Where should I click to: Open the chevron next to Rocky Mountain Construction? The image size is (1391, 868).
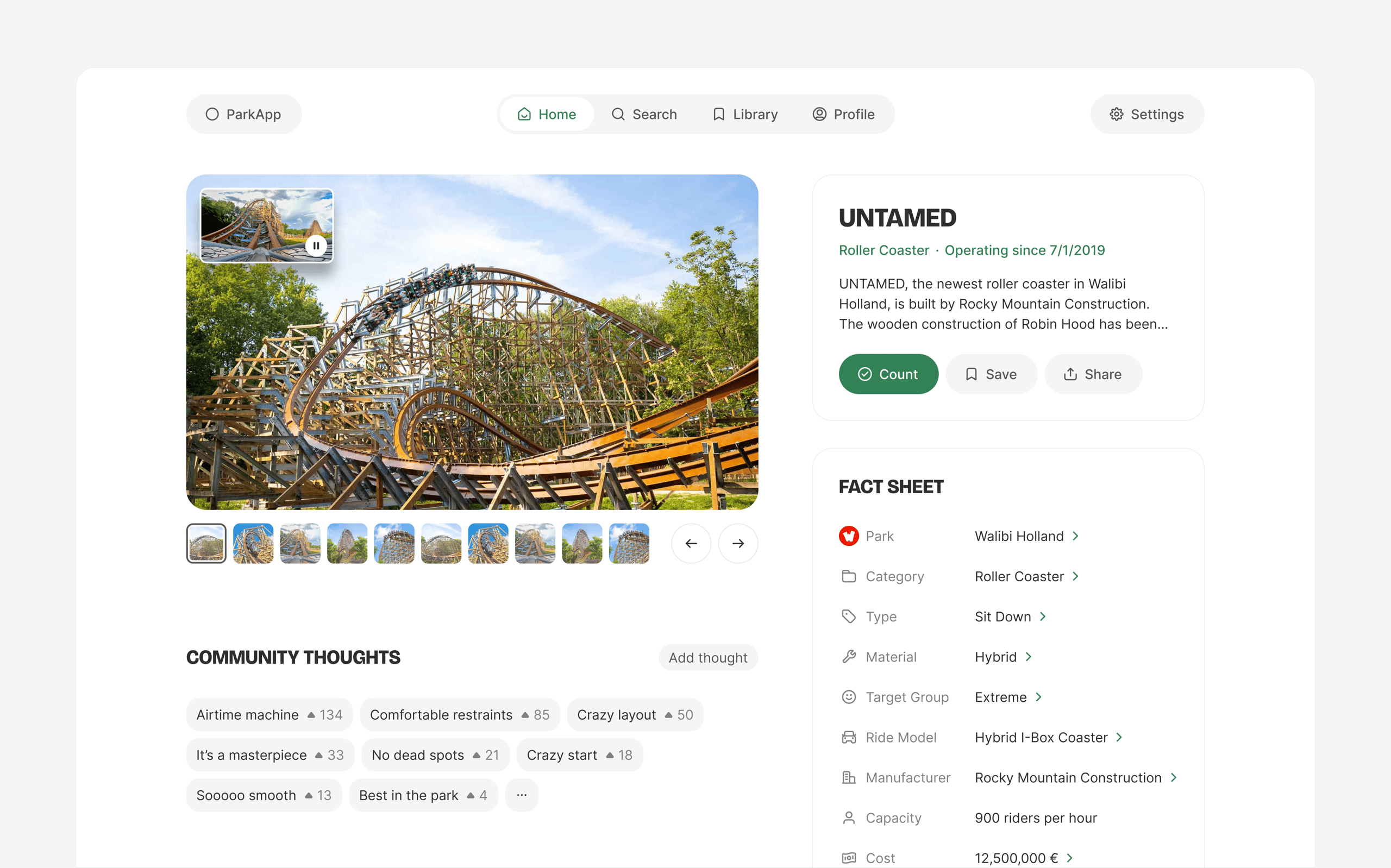pyautogui.click(x=1174, y=777)
